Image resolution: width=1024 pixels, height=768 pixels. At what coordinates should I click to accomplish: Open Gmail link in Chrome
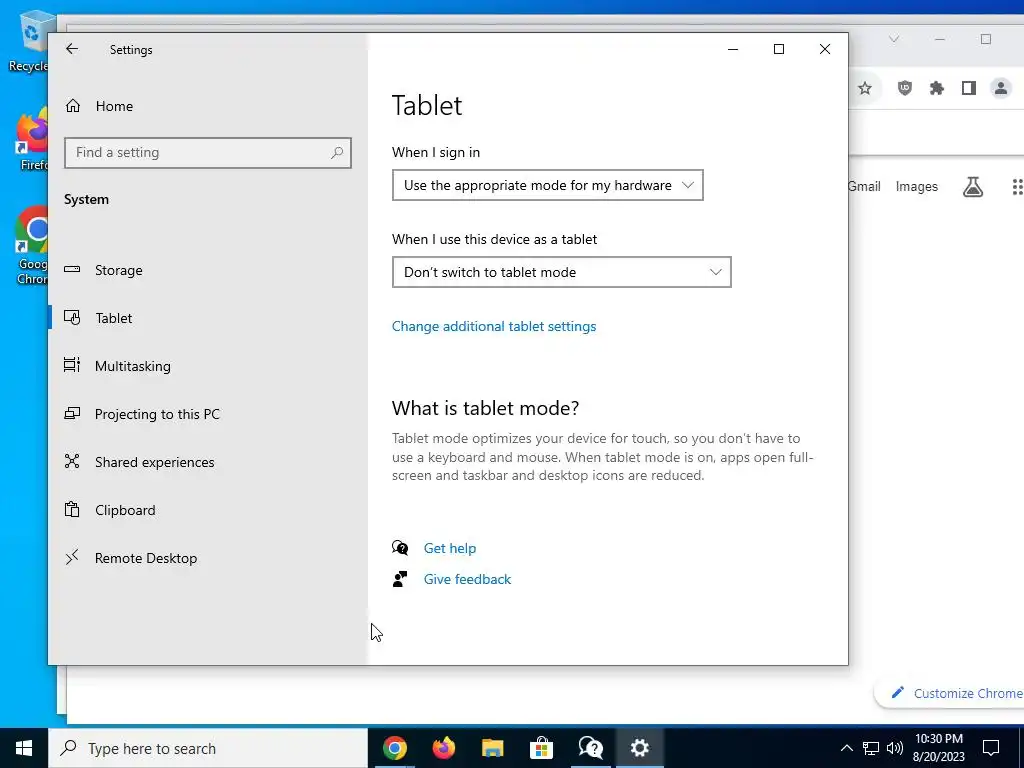[864, 187]
